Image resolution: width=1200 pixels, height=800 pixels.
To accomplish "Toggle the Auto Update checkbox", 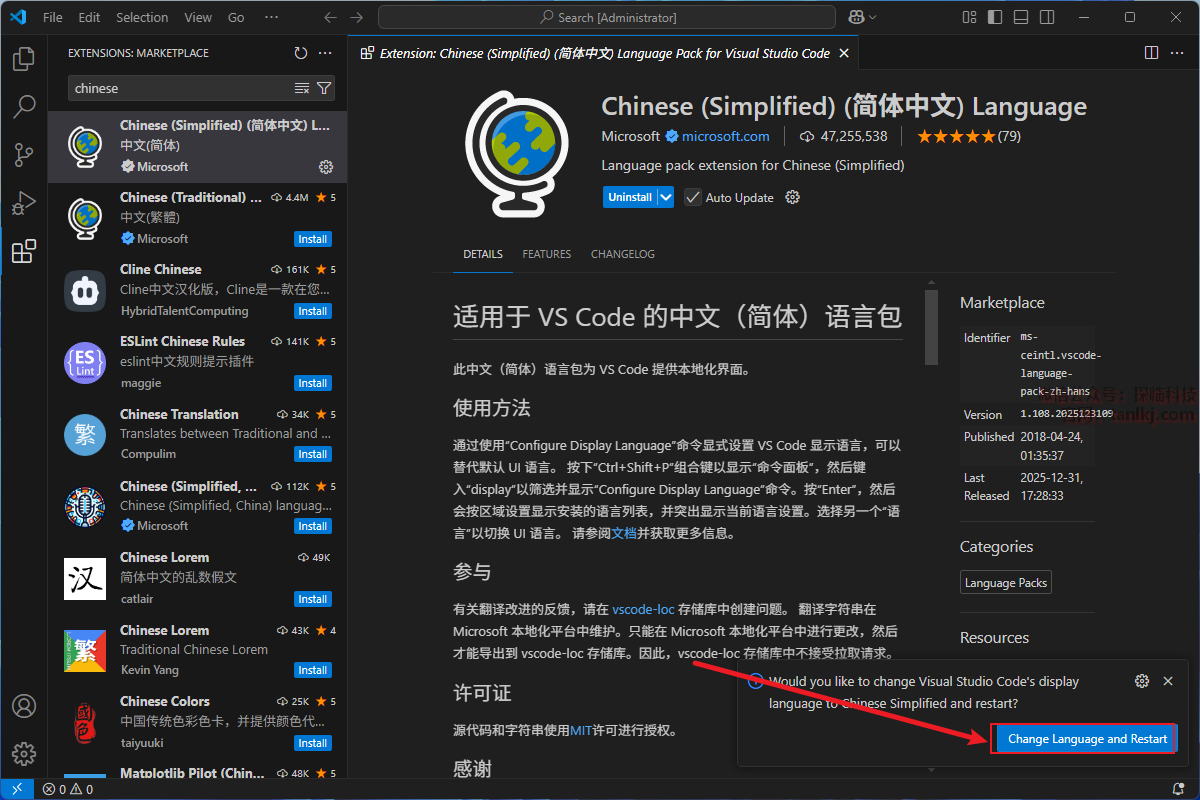I will click(692, 197).
